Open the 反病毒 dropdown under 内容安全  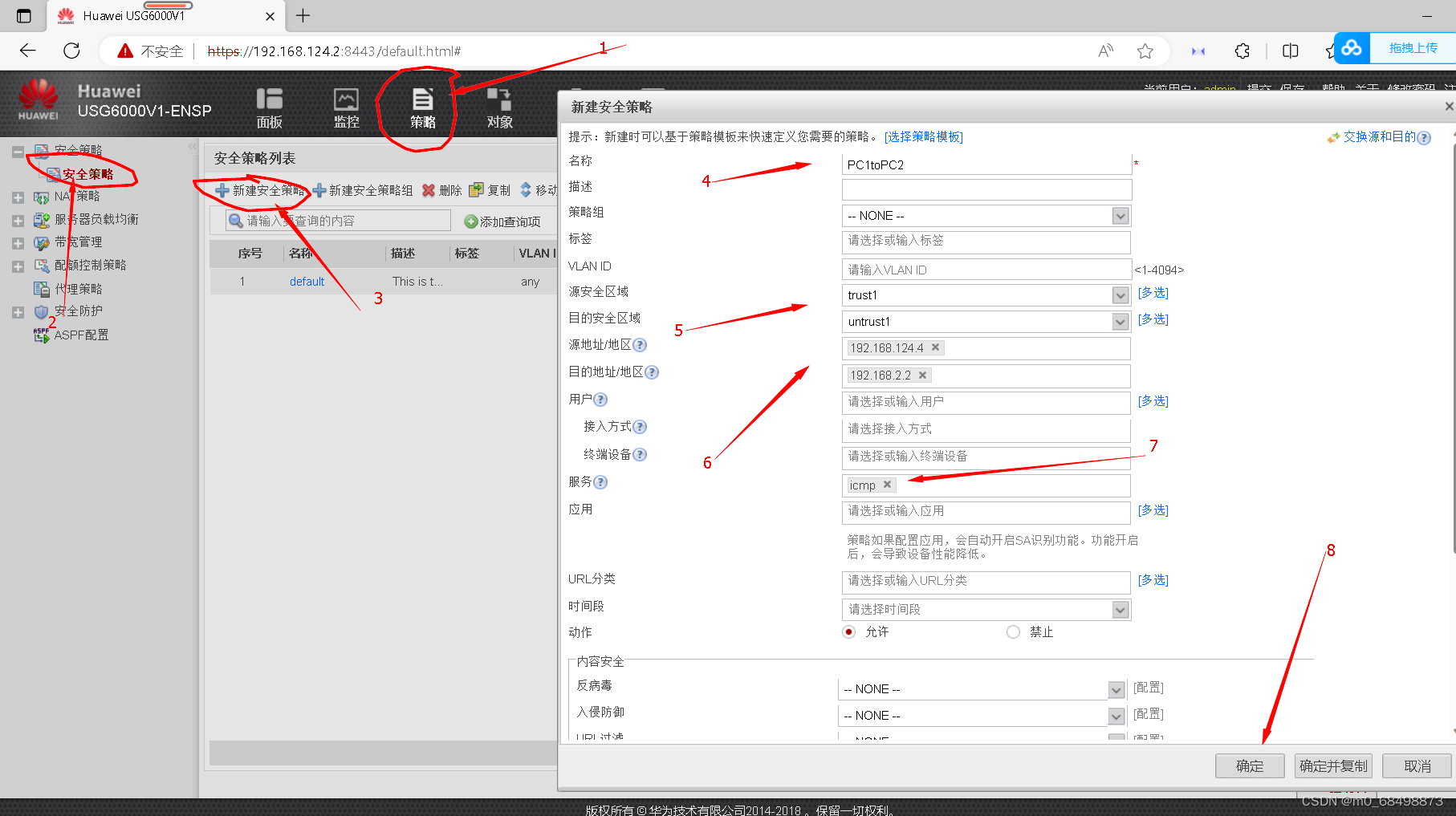[x=1116, y=688]
